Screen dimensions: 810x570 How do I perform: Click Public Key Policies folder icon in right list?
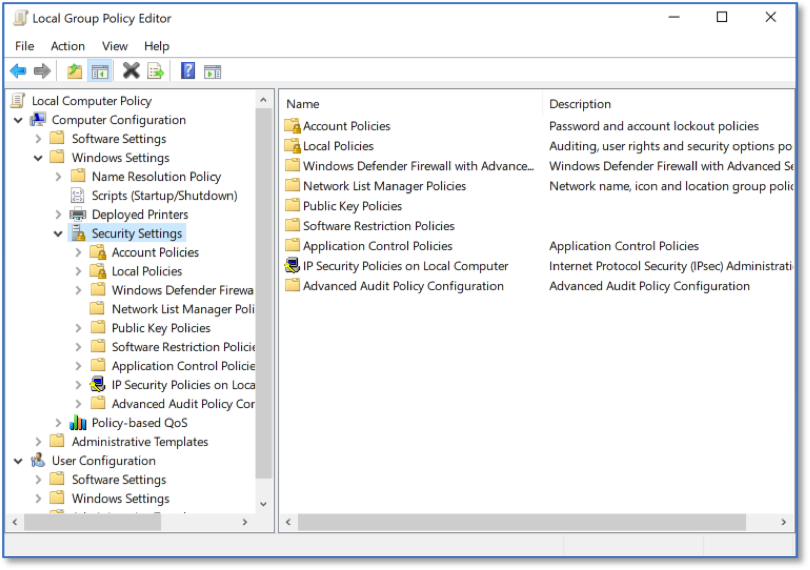tap(292, 205)
